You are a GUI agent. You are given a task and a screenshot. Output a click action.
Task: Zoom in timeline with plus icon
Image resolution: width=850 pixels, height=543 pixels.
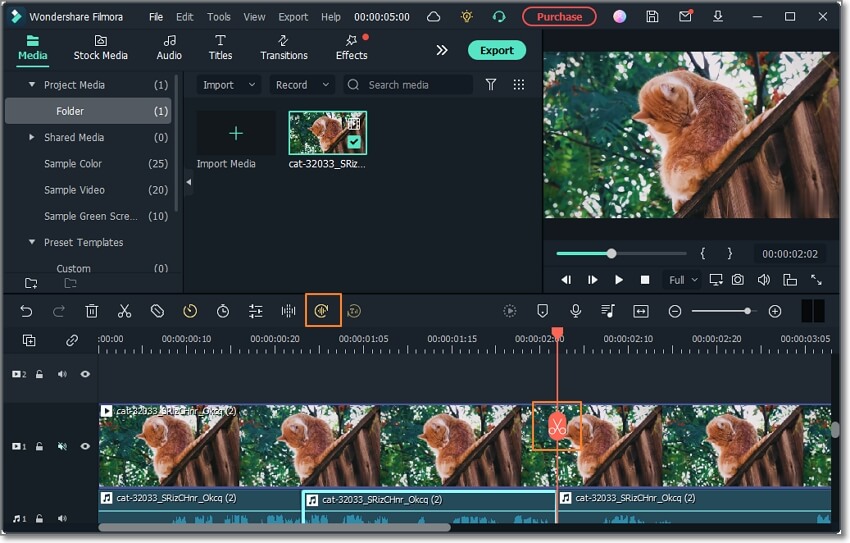point(775,312)
